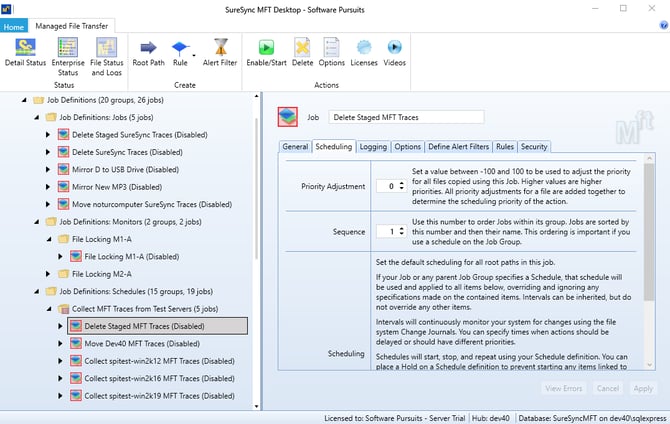Create a new Root Path
Screen dimensions: 670x424
(x=148, y=52)
